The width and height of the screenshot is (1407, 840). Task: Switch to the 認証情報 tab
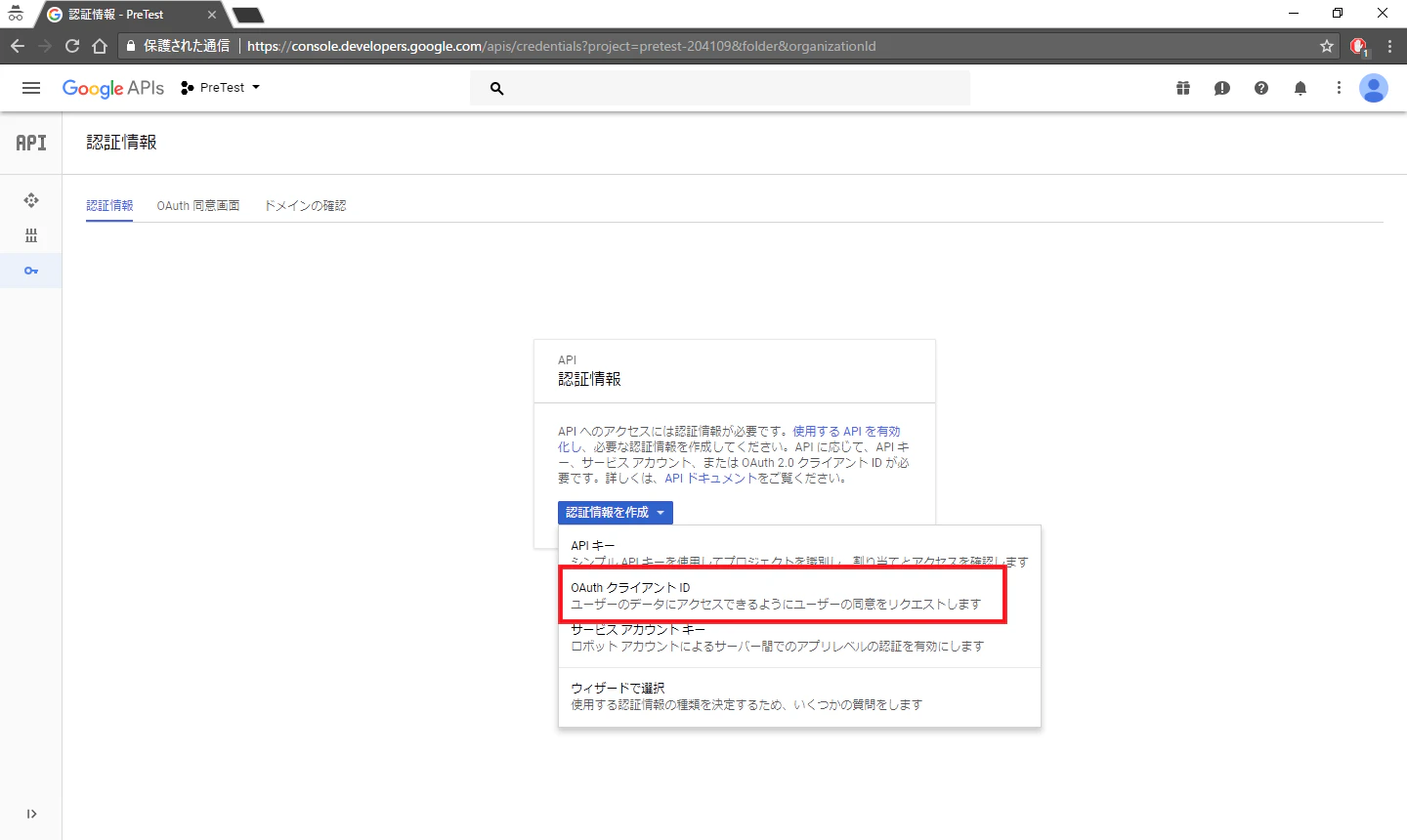[x=109, y=206]
